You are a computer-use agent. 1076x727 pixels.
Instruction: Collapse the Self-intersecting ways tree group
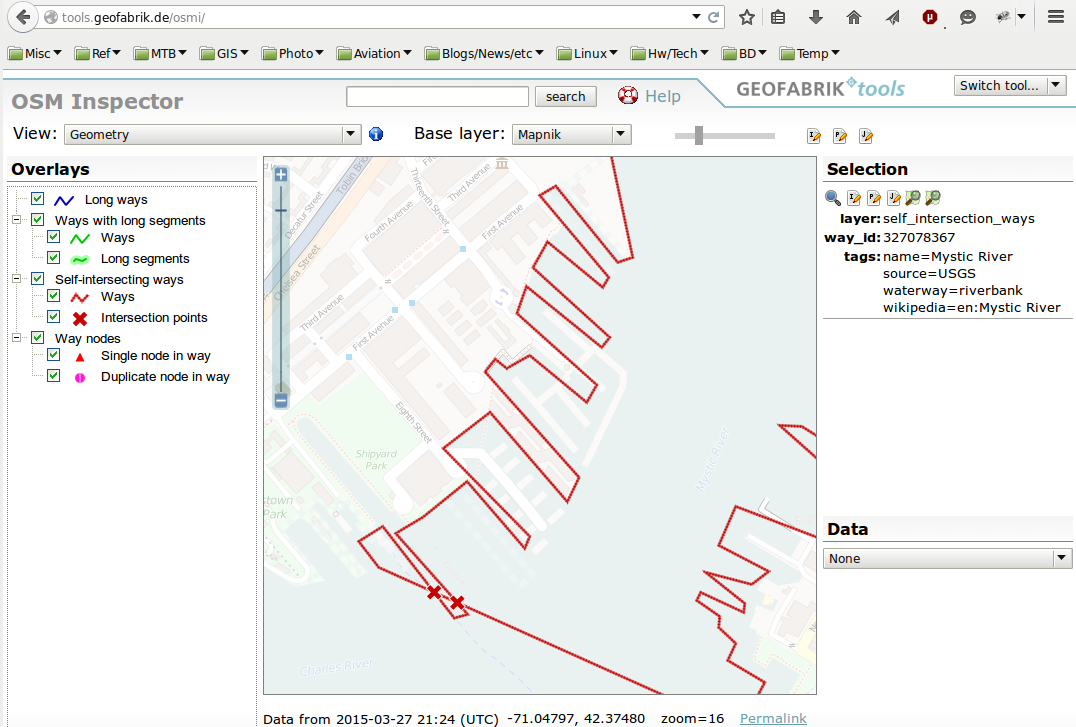coord(16,279)
